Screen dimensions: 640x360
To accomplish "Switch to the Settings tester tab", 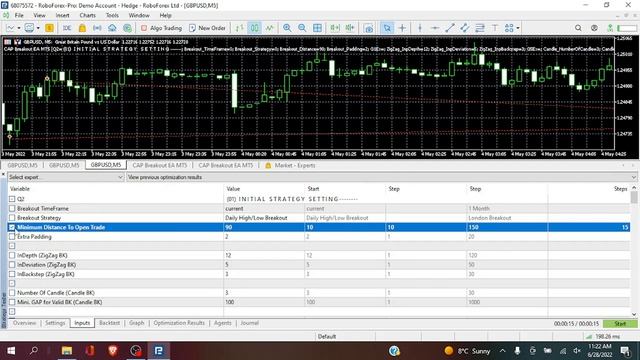I will 55,323.
